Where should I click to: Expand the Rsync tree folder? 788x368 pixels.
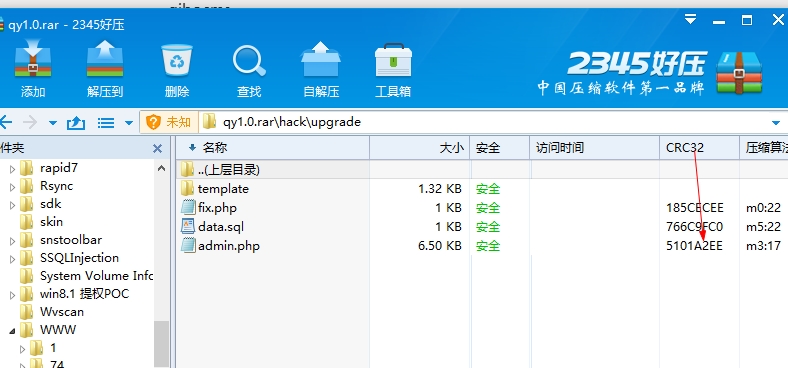click(13, 187)
